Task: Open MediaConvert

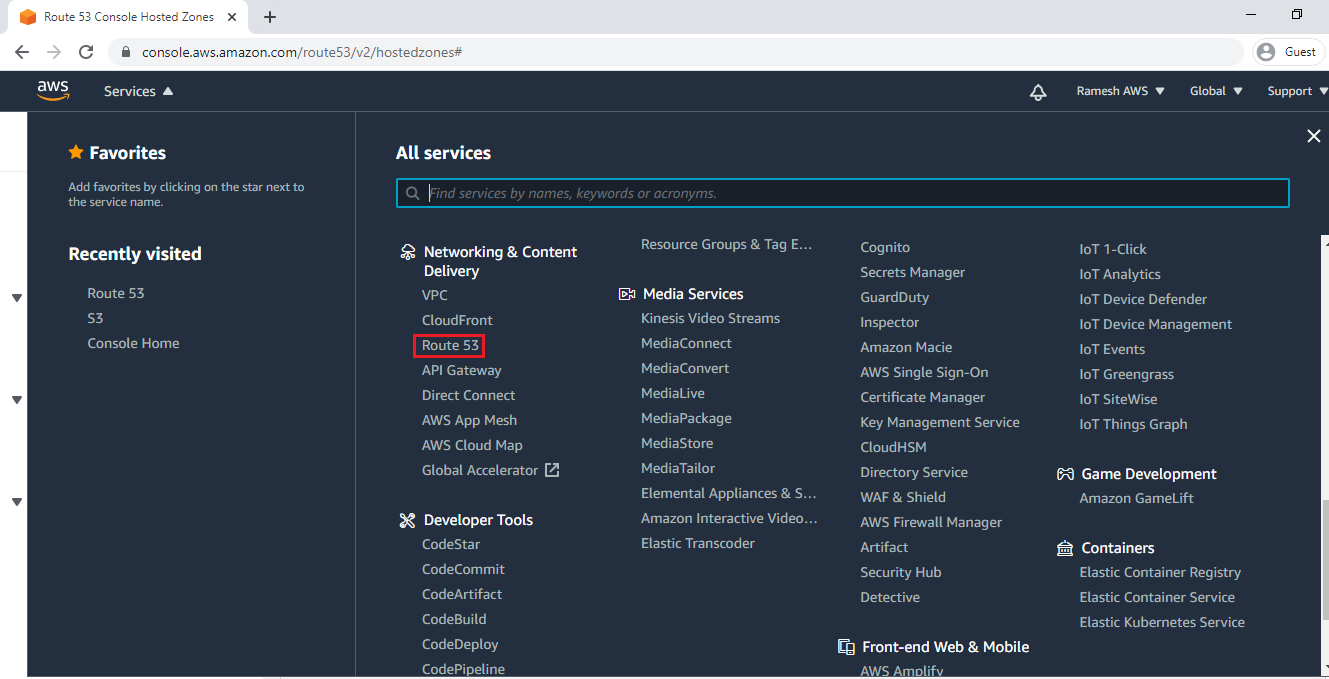Action: (685, 368)
